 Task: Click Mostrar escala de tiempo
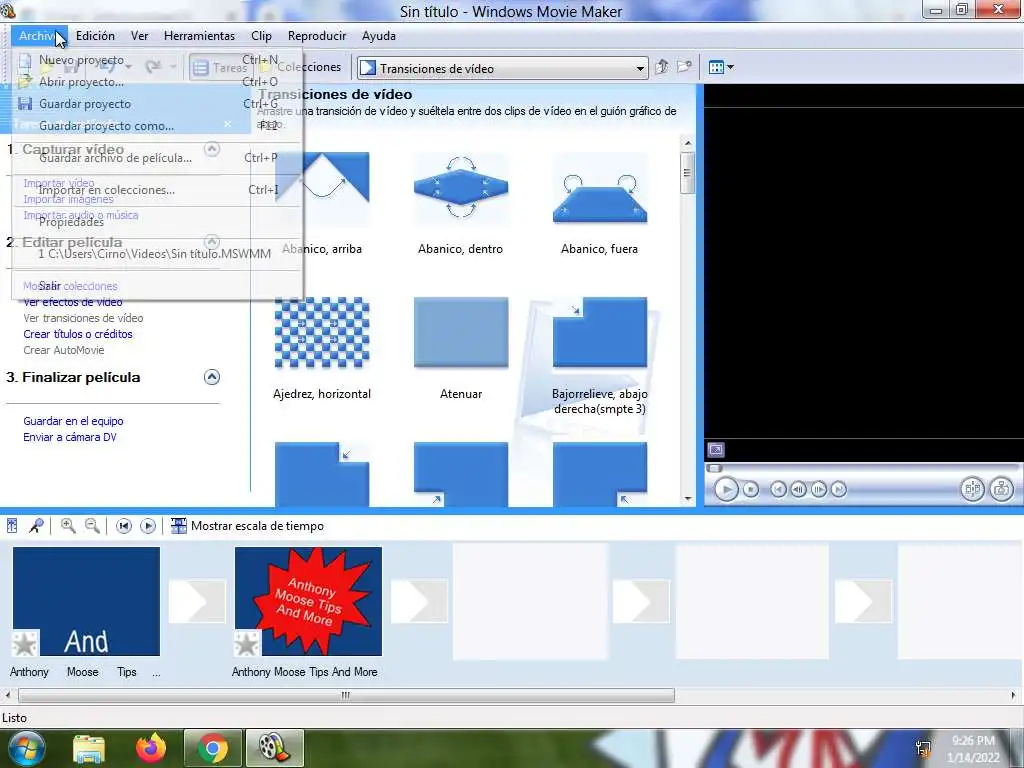(x=247, y=526)
